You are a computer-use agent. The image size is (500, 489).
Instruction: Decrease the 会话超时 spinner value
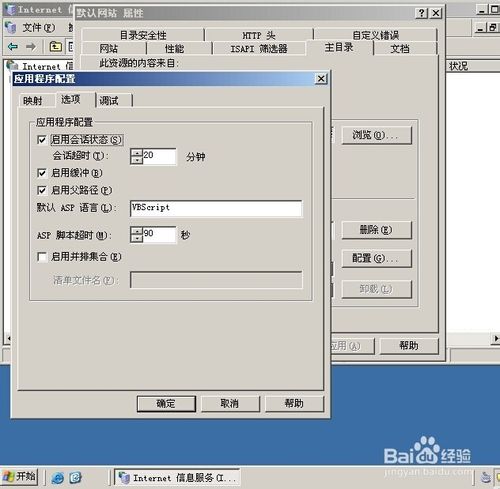[x=137, y=160]
